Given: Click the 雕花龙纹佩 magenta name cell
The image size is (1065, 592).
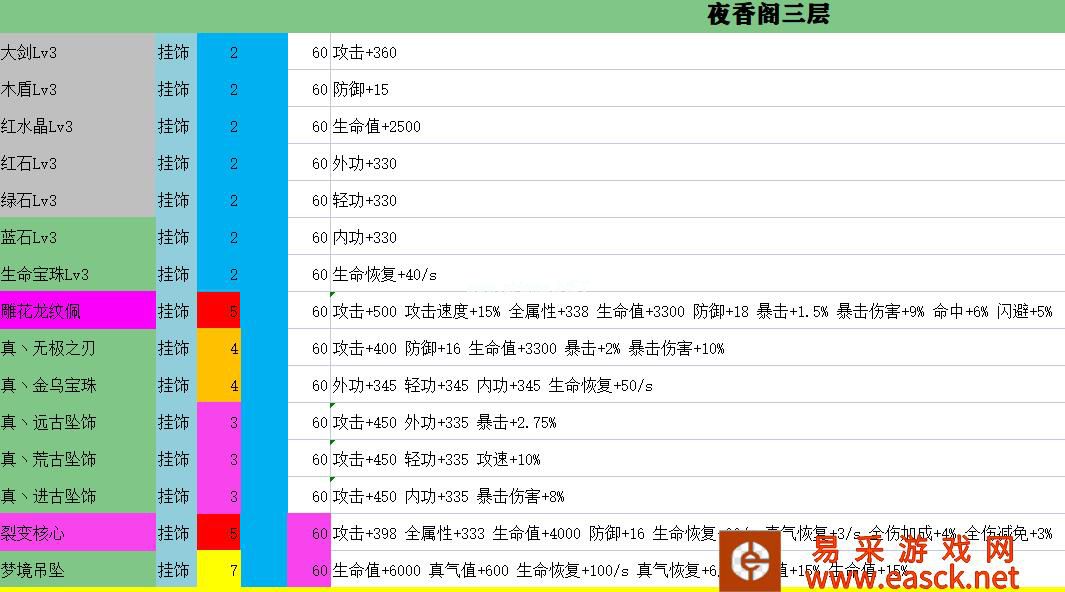Looking at the screenshot, I should pos(77,311).
